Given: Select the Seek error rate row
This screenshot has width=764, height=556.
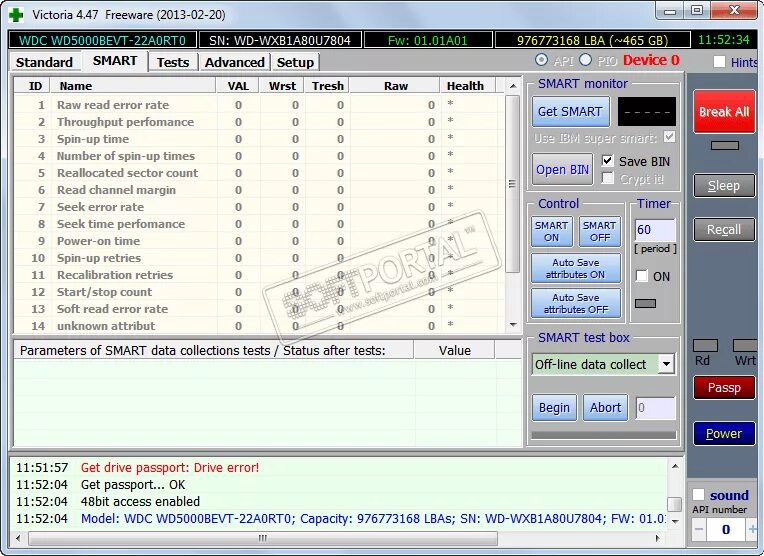Looking at the screenshot, I should 259,207.
